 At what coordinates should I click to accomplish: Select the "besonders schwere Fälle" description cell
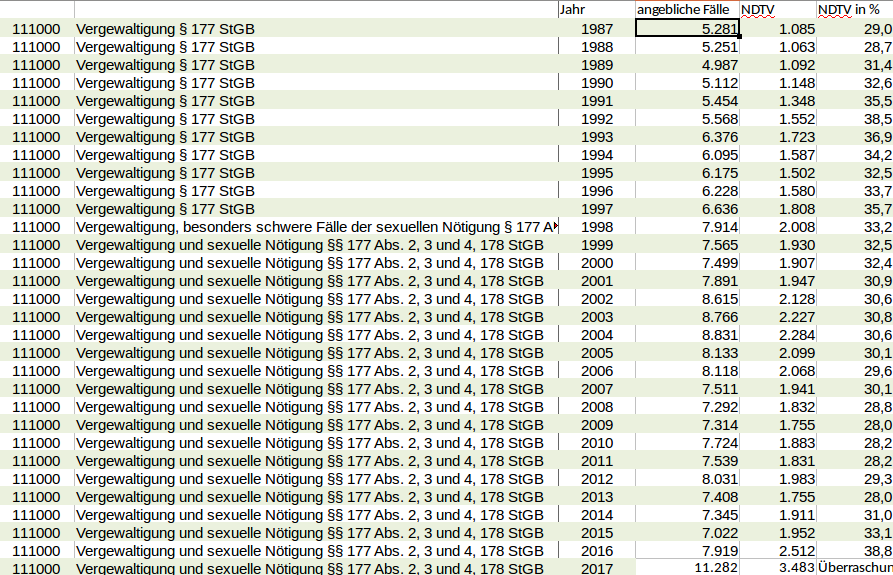coord(315,227)
